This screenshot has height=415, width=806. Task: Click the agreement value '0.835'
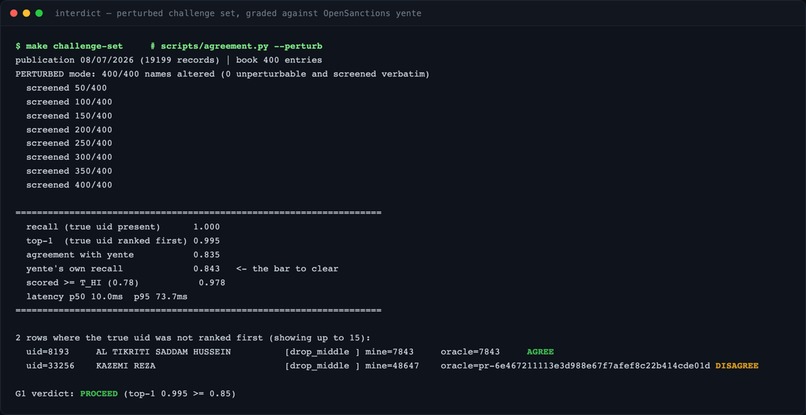207,255
